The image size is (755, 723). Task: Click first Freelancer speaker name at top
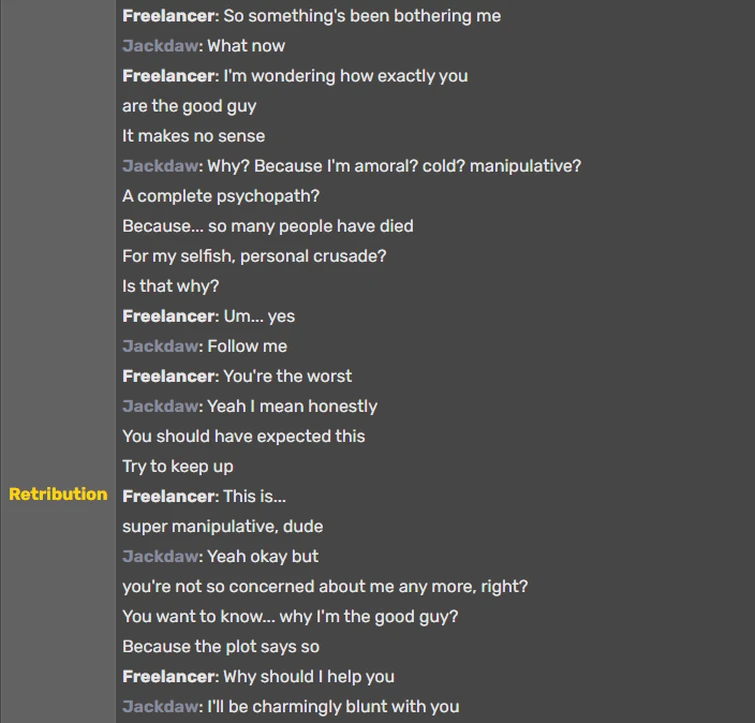[x=168, y=16]
